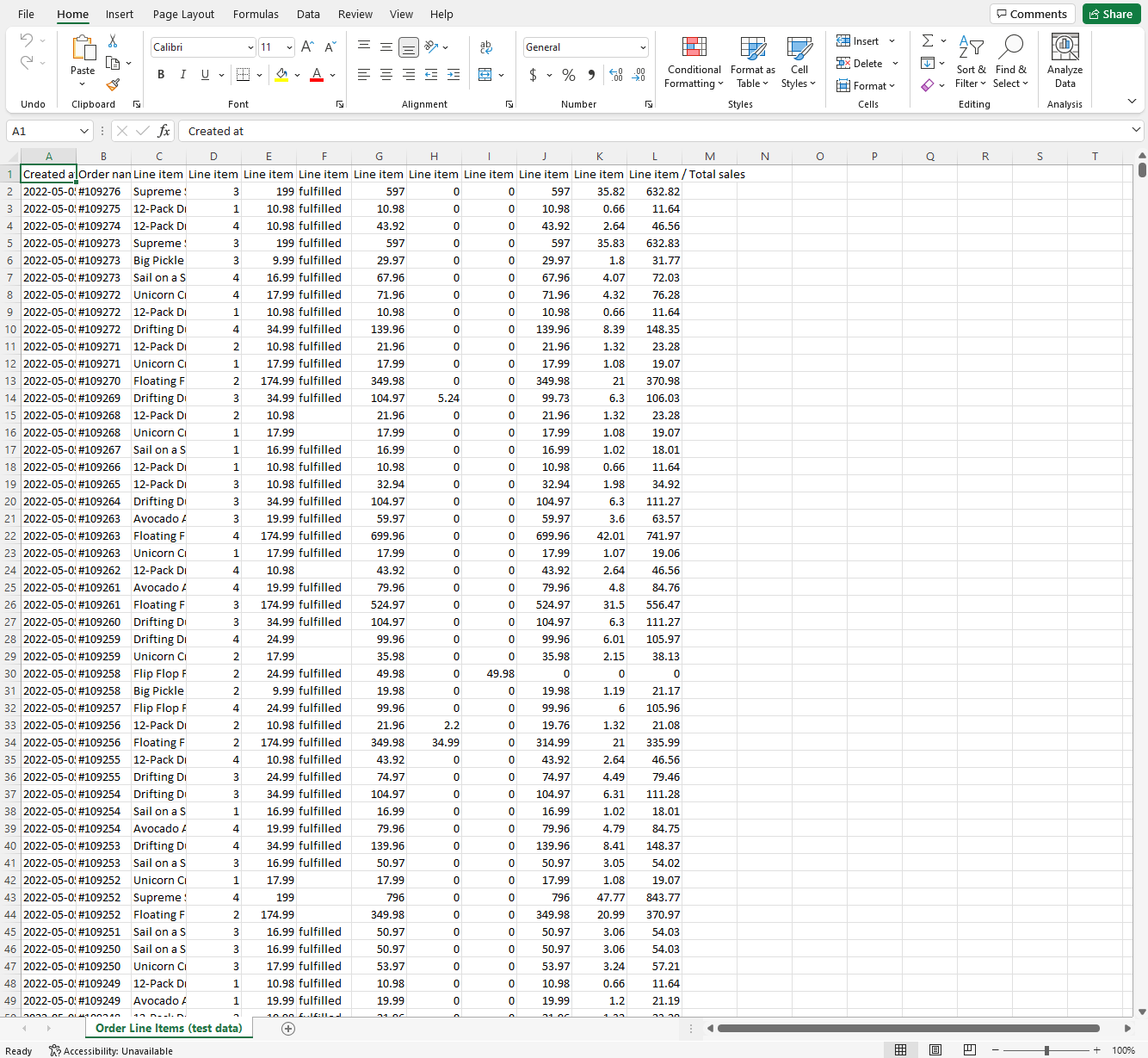Click the Cut scissors icon
Image resolution: width=1148 pixels, height=1058 pixels.
[113, 41]
